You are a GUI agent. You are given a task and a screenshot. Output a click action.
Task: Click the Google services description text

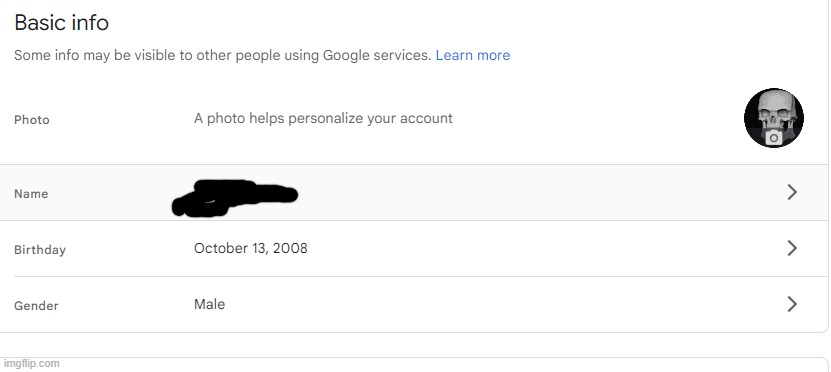tap(223, 55)
